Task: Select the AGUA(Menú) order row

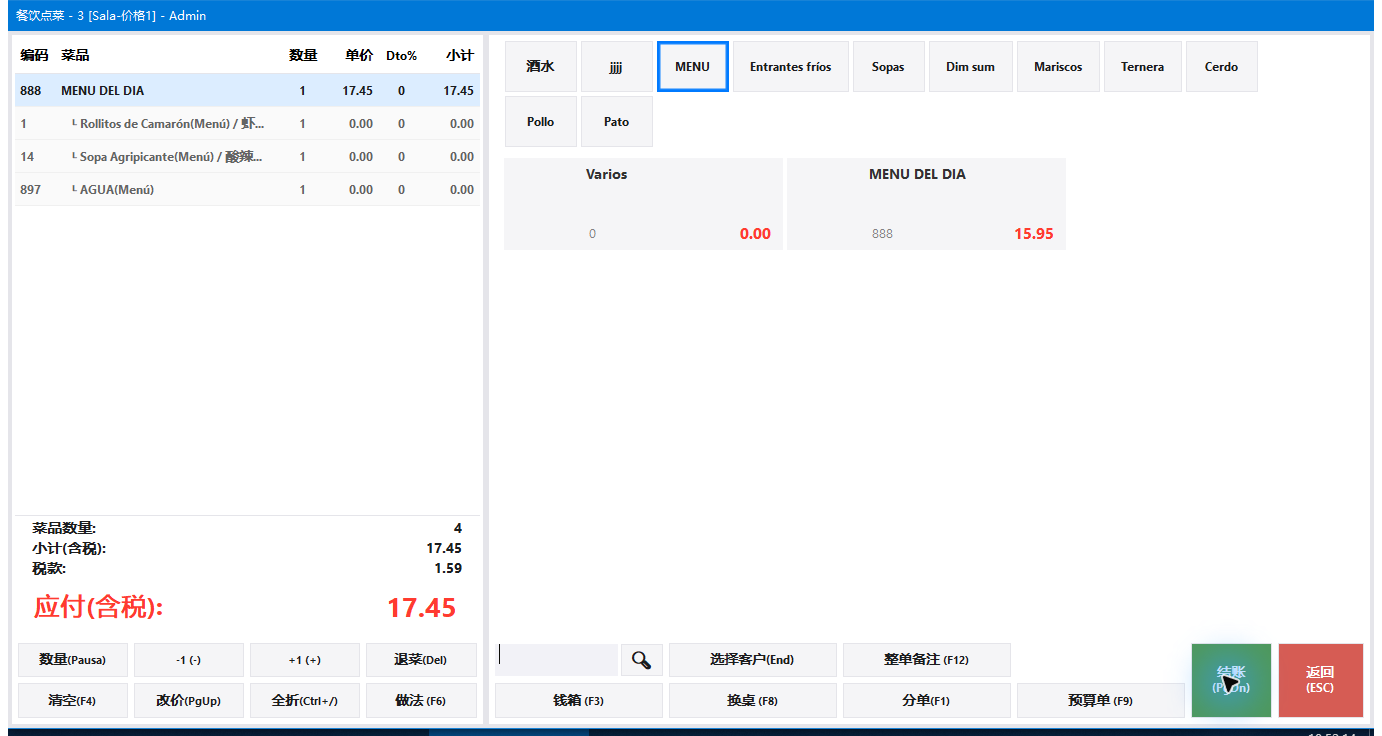Action: click(247, 190)
